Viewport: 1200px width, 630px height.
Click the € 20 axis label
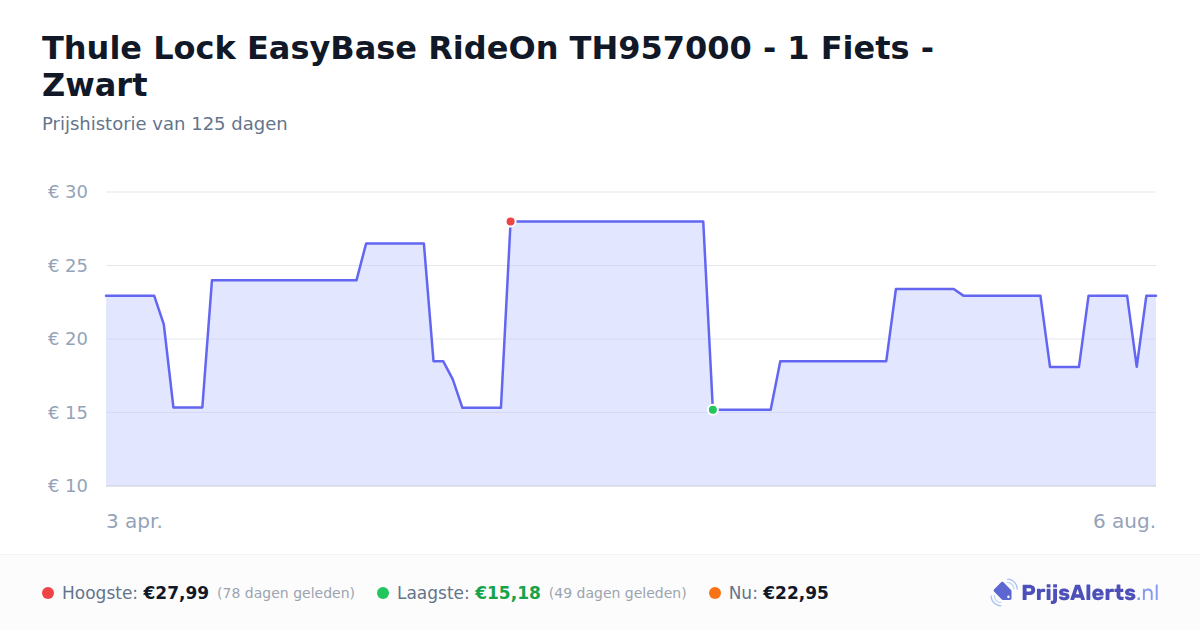point(68,339)
